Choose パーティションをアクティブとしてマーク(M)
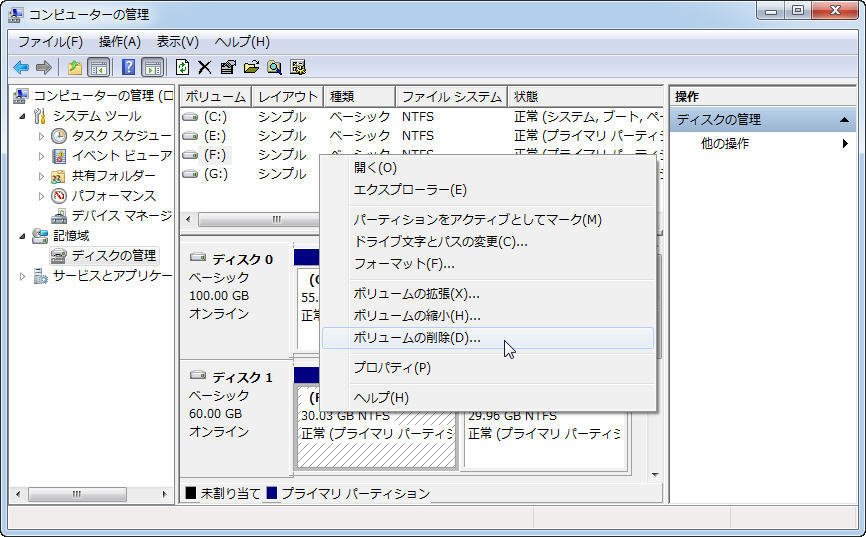 (489, 220)
